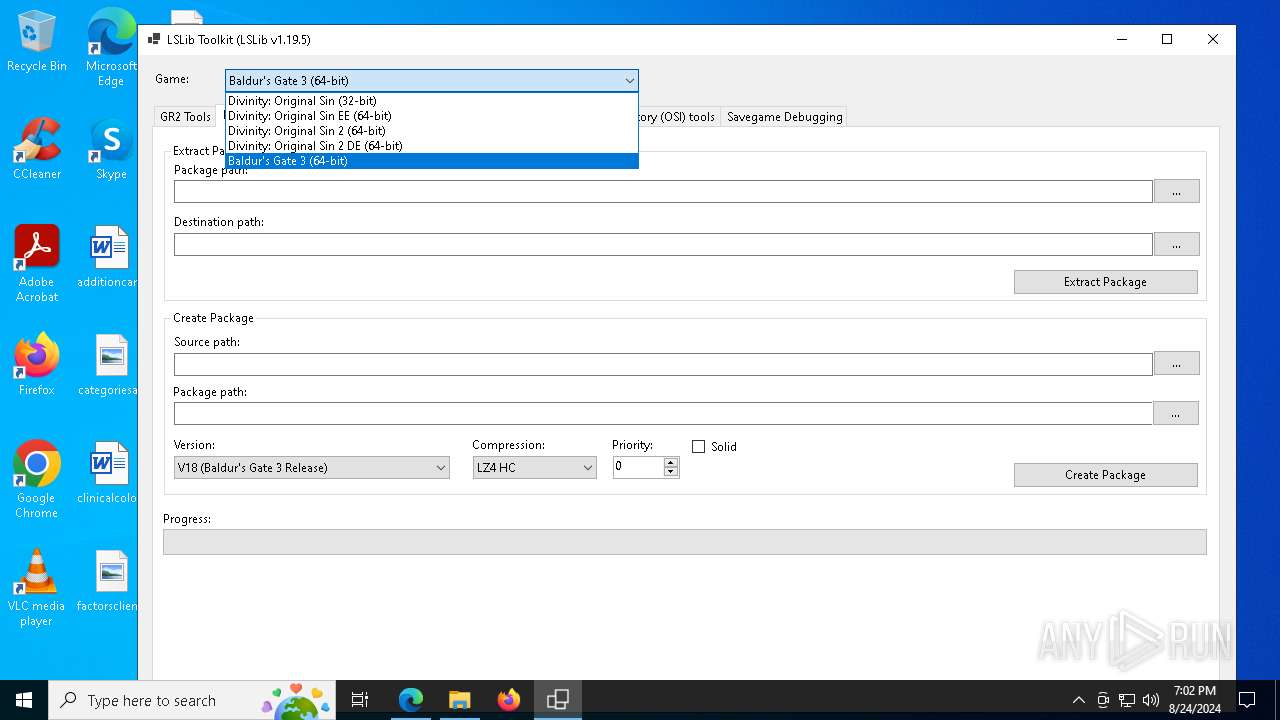Select Divinity: Original Sin (32-bit) option
Image resolution: width=1280 pixels, height=720 pixels.
click(x=431, y=101)
